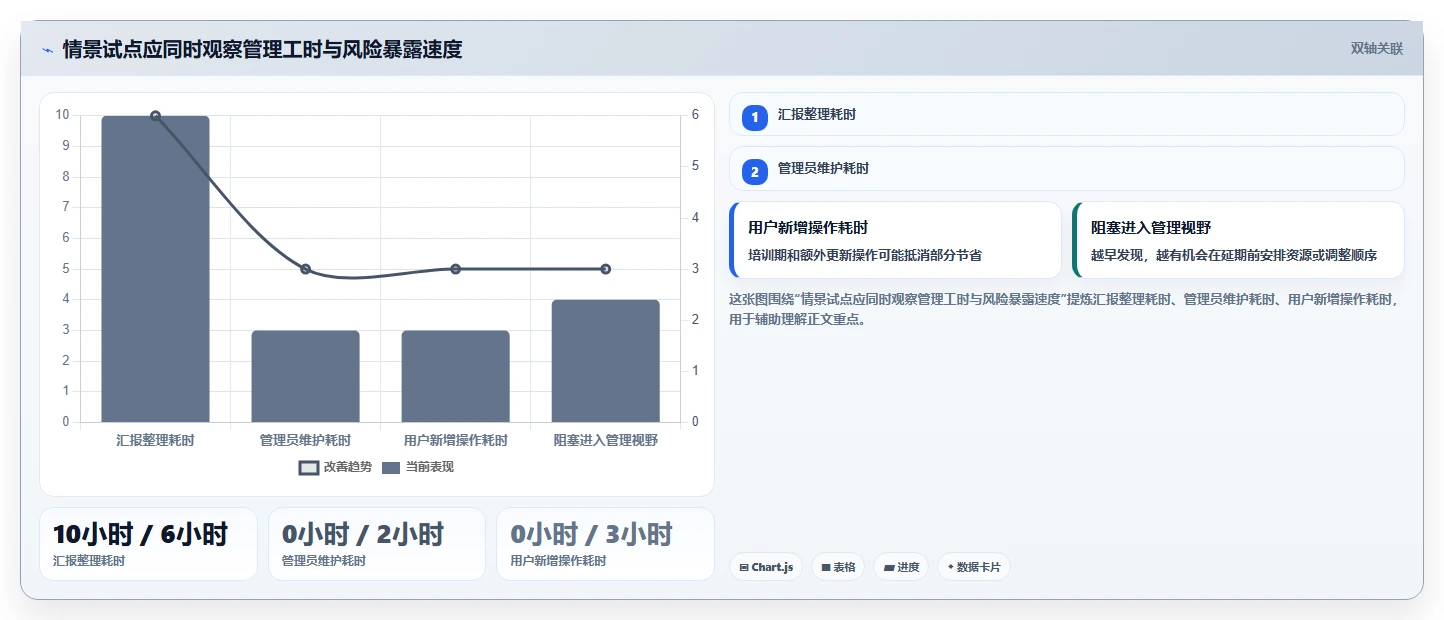Viewport: 1444px width, 620px height.
Task: Click the 10小时 / 6小时 stat card
Action: coord(148,544)
